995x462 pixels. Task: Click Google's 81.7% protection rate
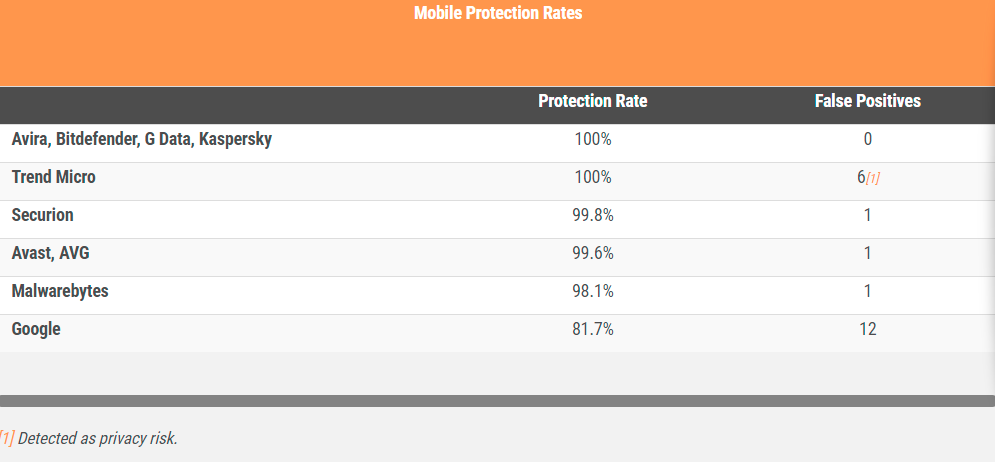(x=593, y=329)
